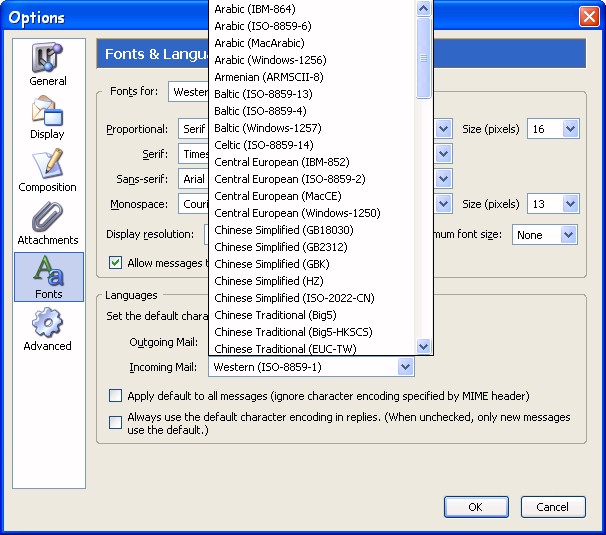Expand the Serif font dropdown arrow

pos(443,154)
